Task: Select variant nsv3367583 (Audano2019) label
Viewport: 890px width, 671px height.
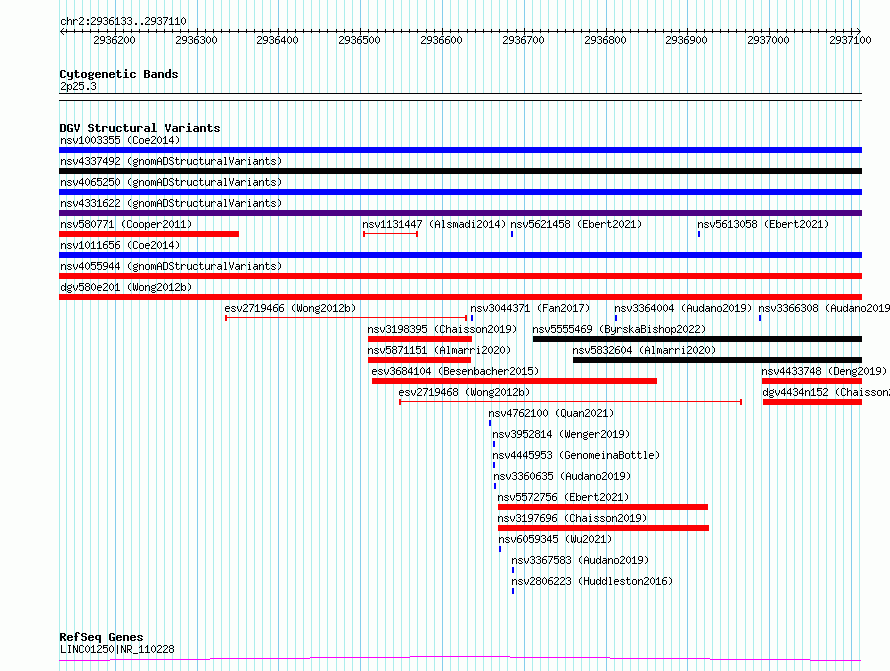Action: pyautogui.click(x=580, y=560)
